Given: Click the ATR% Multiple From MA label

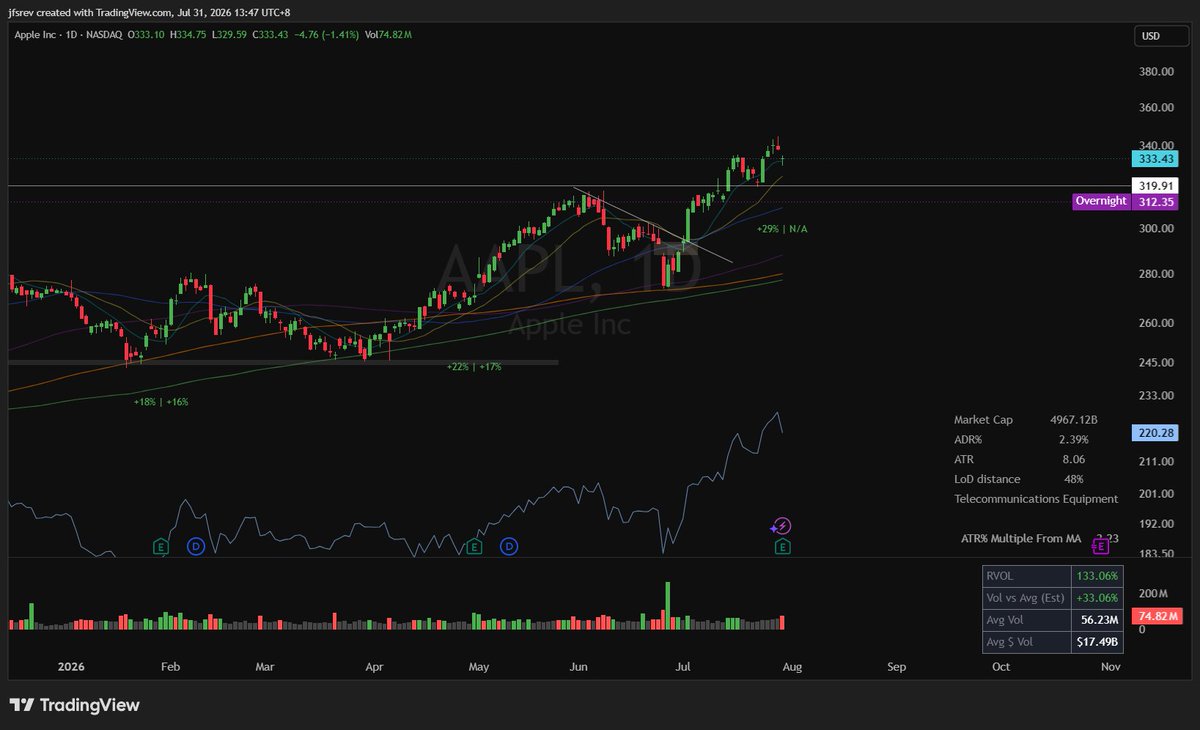Looking at the screenshot, I should [1021, 538].
